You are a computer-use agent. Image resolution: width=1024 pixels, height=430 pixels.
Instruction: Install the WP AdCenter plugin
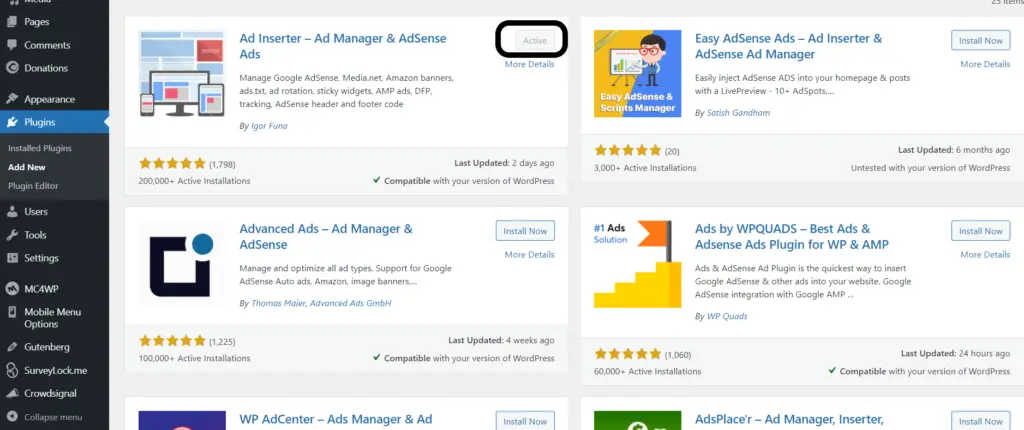525,421
